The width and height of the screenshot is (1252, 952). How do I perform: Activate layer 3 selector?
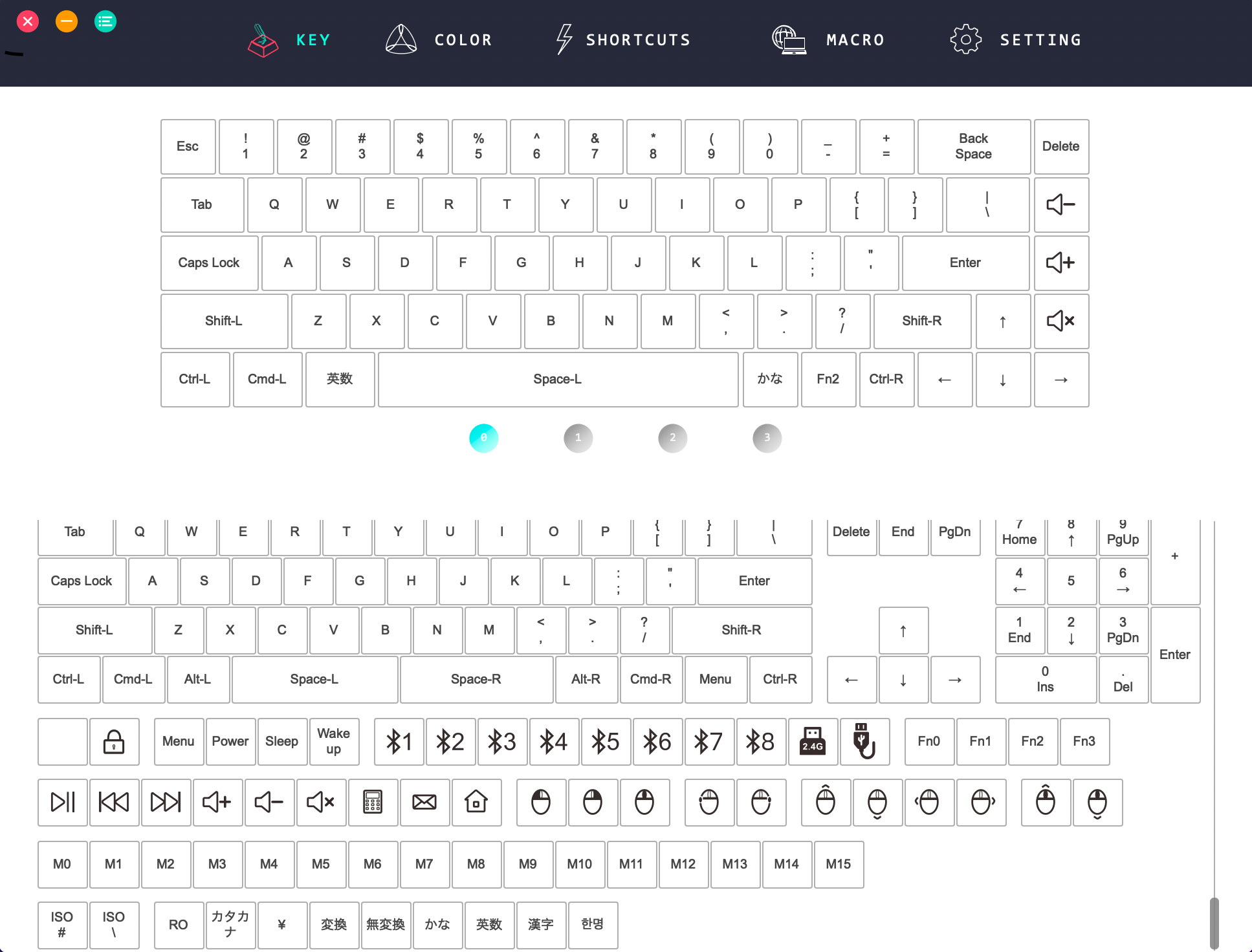pos(767,438)
